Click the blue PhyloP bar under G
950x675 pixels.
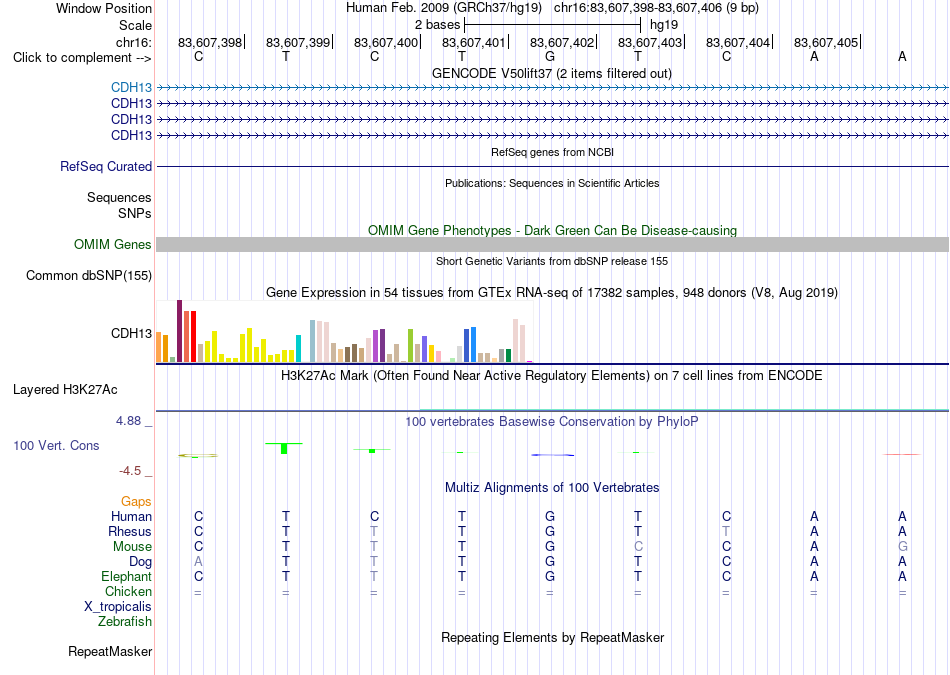click(553, 455)
